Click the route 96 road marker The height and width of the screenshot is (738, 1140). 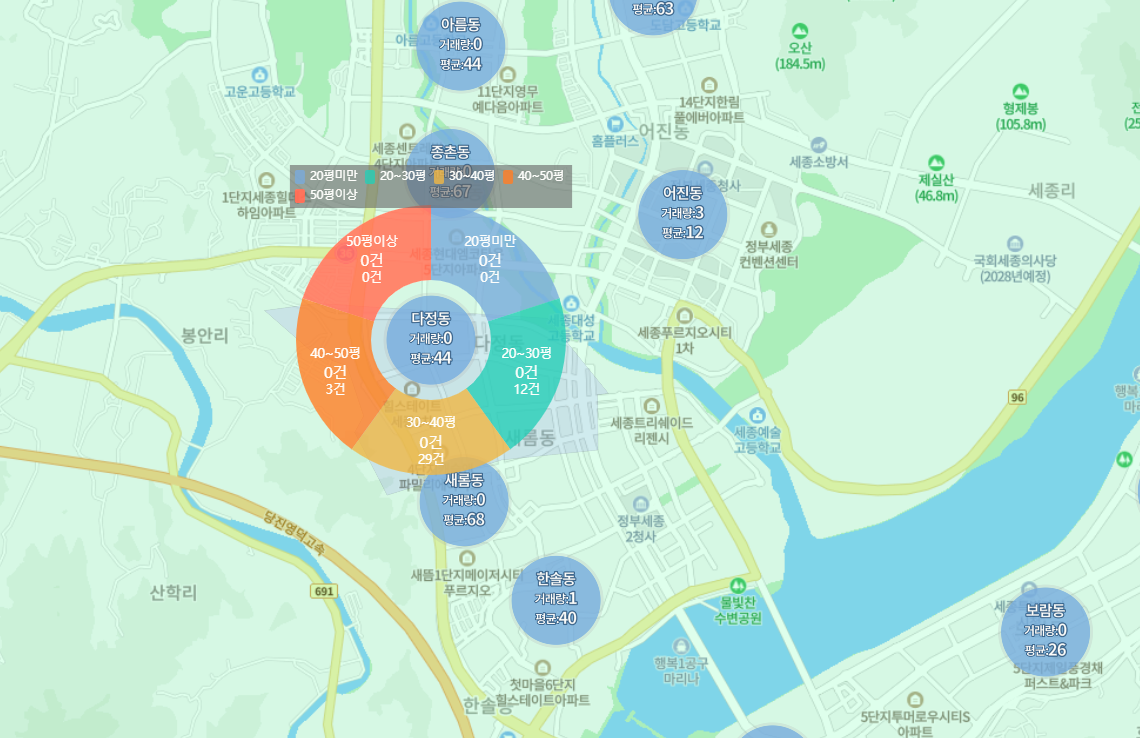pyautogui.click(x=1017, y=397)
